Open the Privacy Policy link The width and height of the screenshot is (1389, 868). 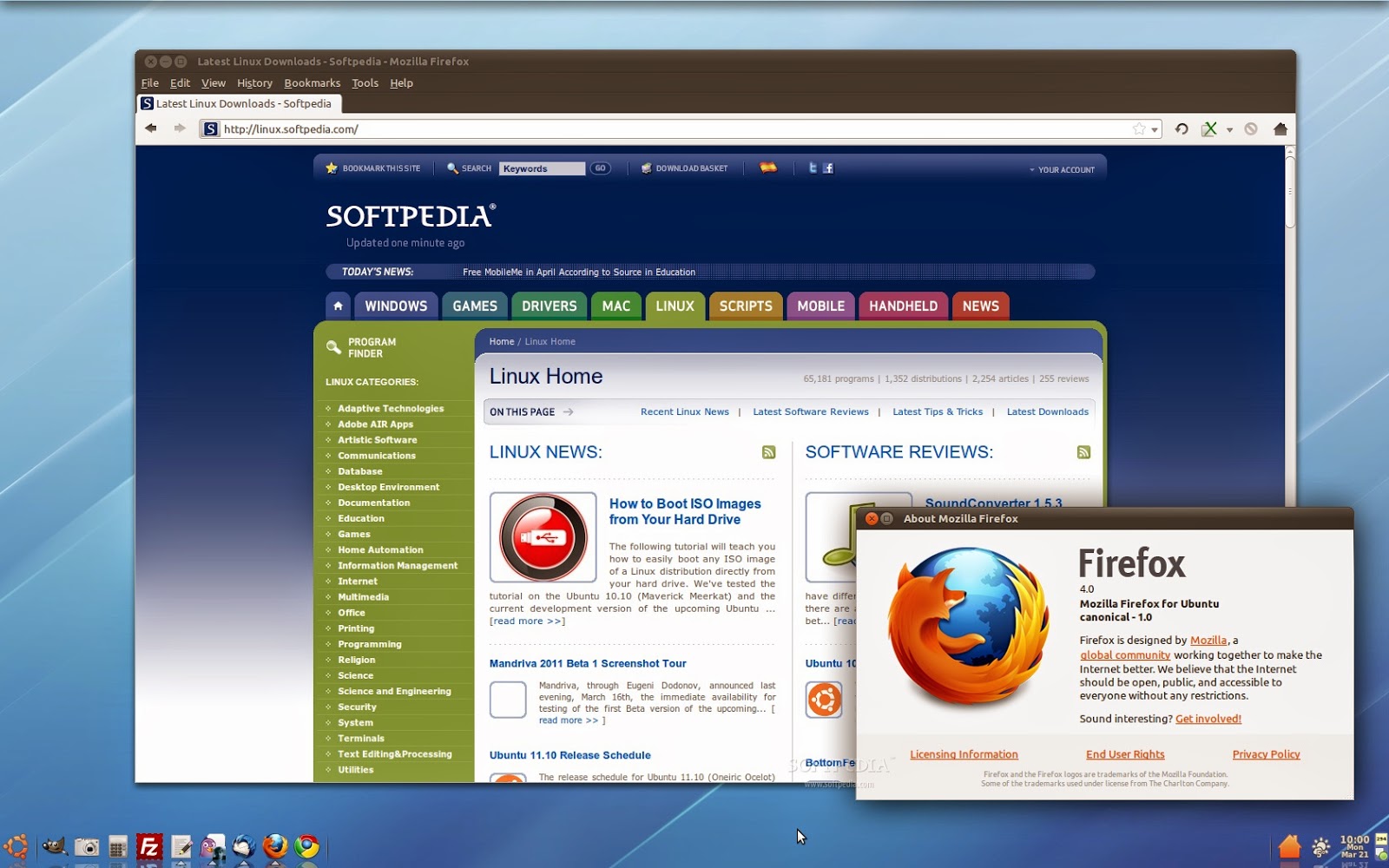[x=1266, y=753]
